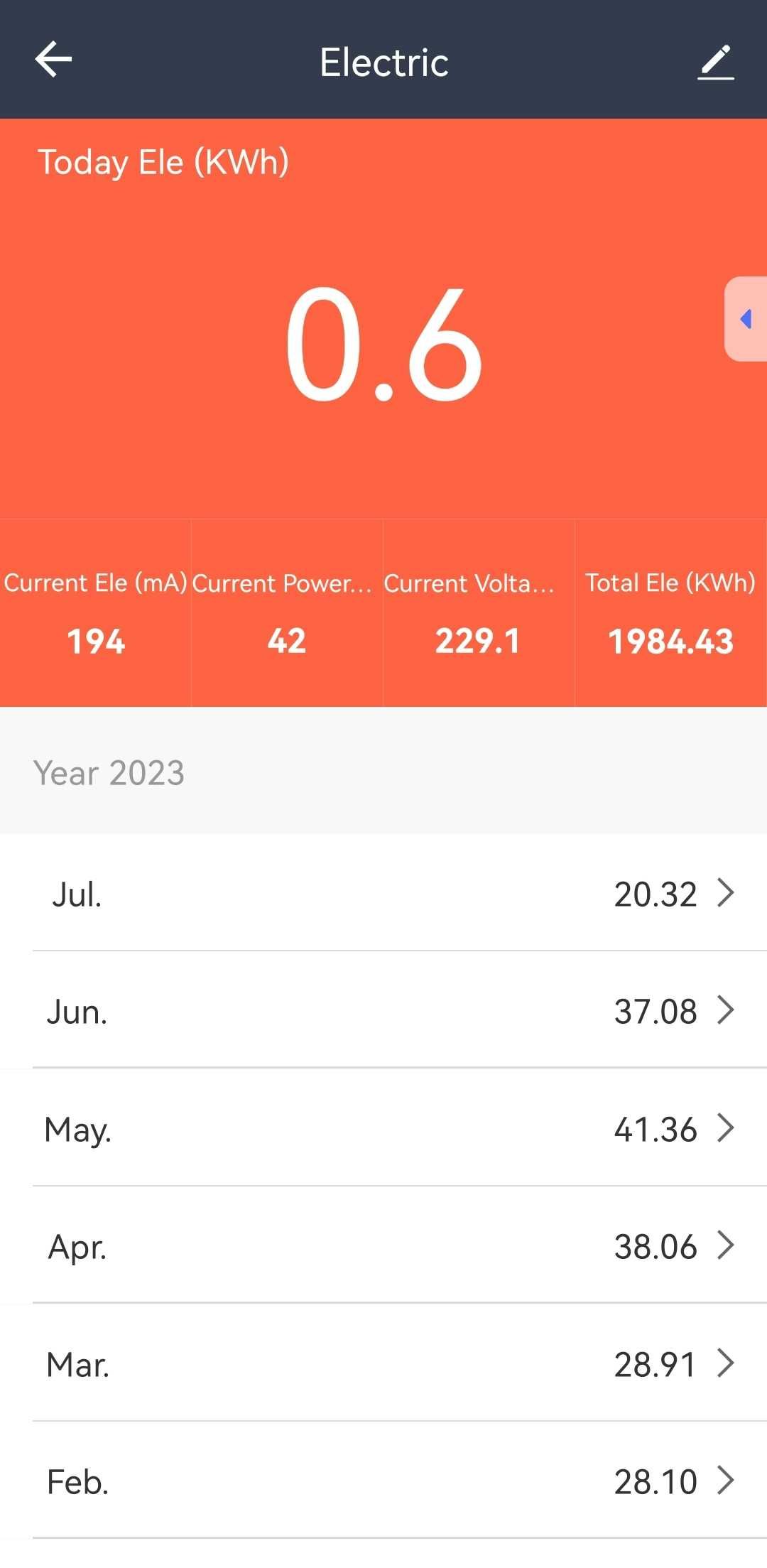The width and height of the screenshot is (767, 1568).
Task: Expand June details chevron
Action: coord(725,1010)
